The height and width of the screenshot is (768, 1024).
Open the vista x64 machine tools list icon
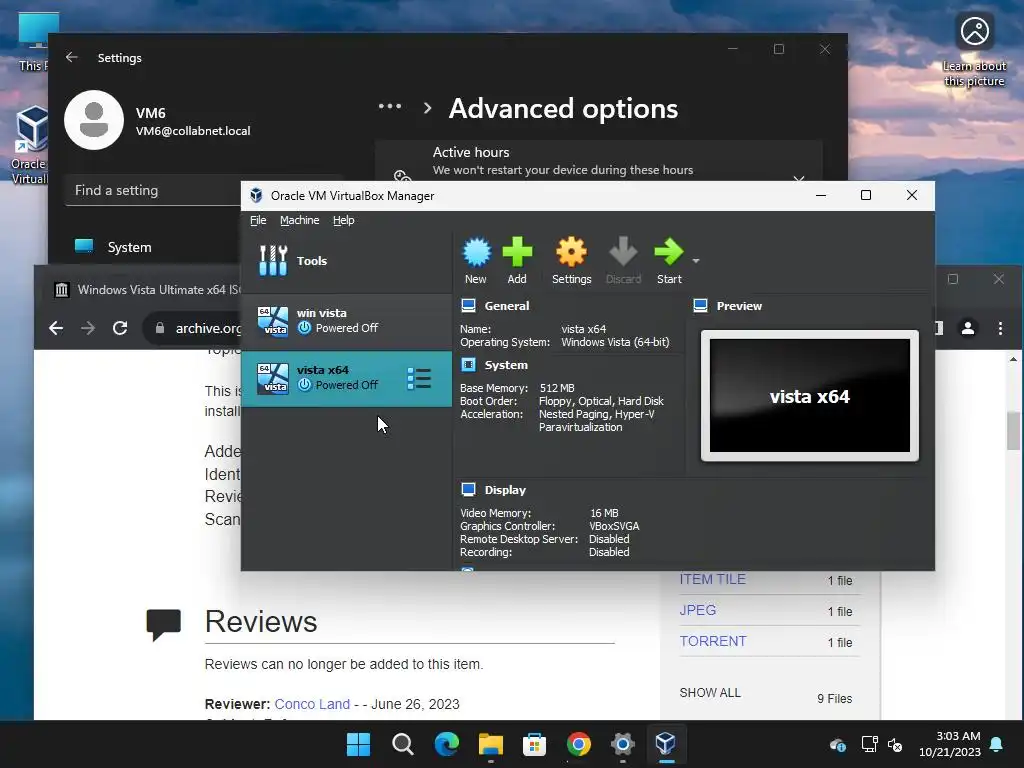[419, 379]
